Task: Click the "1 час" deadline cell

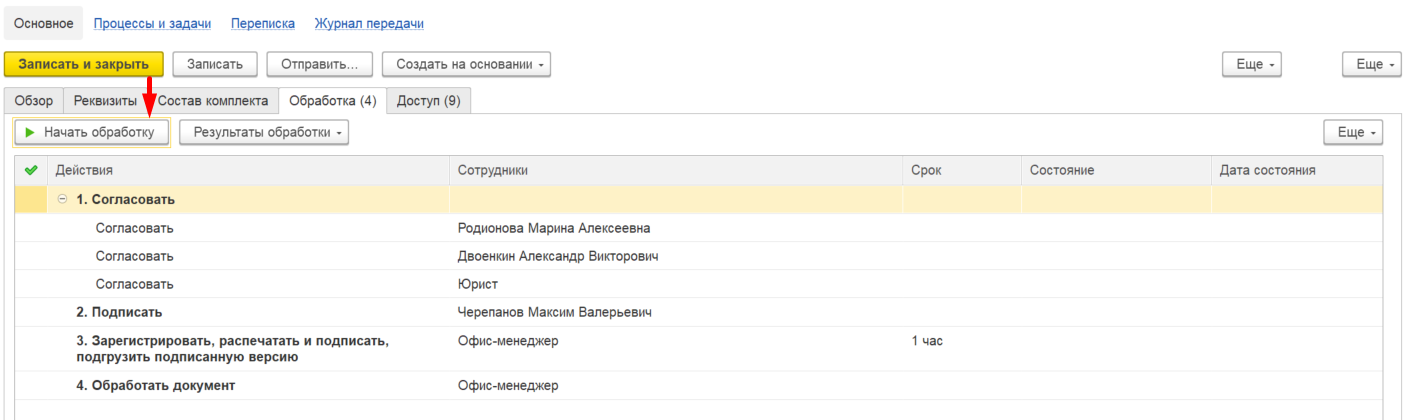Action: click(x=961, y=349)
